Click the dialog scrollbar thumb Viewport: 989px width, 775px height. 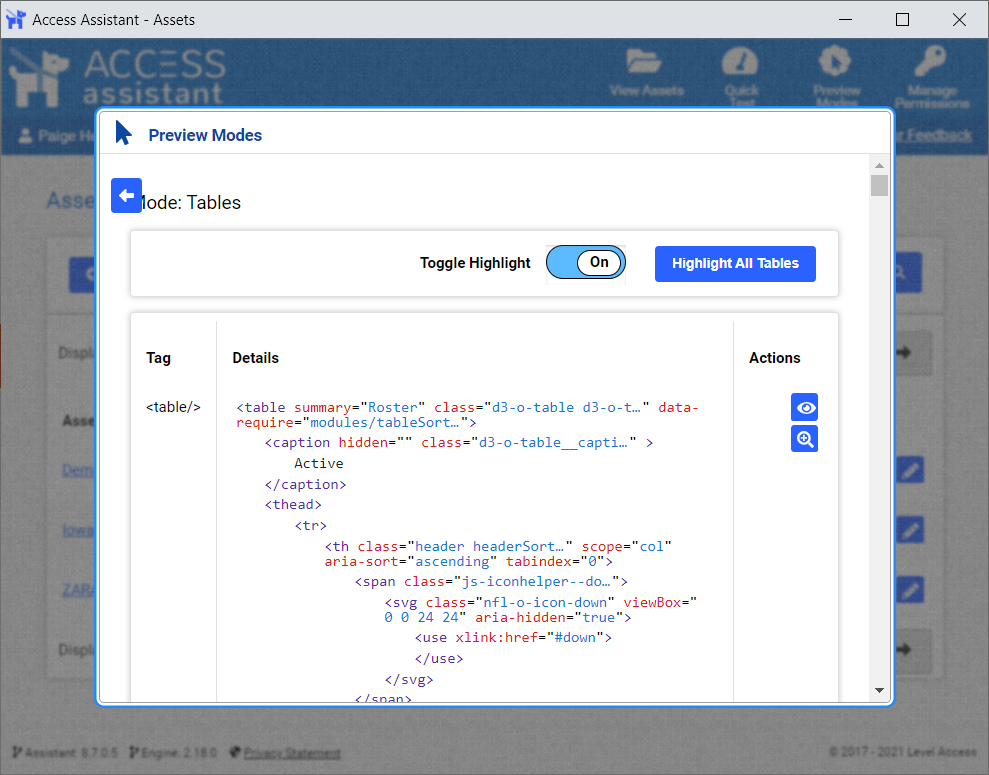[x=879, y=185]
